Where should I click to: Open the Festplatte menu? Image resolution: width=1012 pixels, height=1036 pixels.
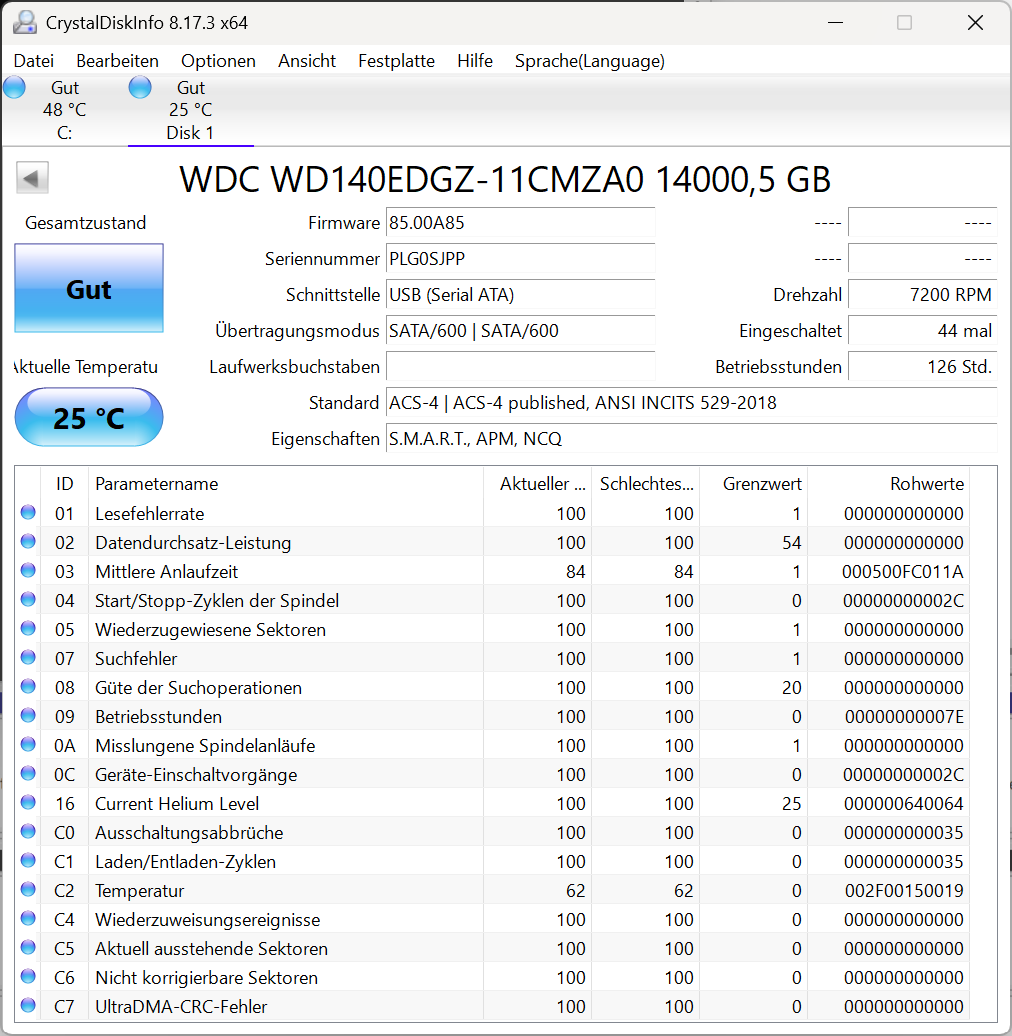(x=396, y=61)
